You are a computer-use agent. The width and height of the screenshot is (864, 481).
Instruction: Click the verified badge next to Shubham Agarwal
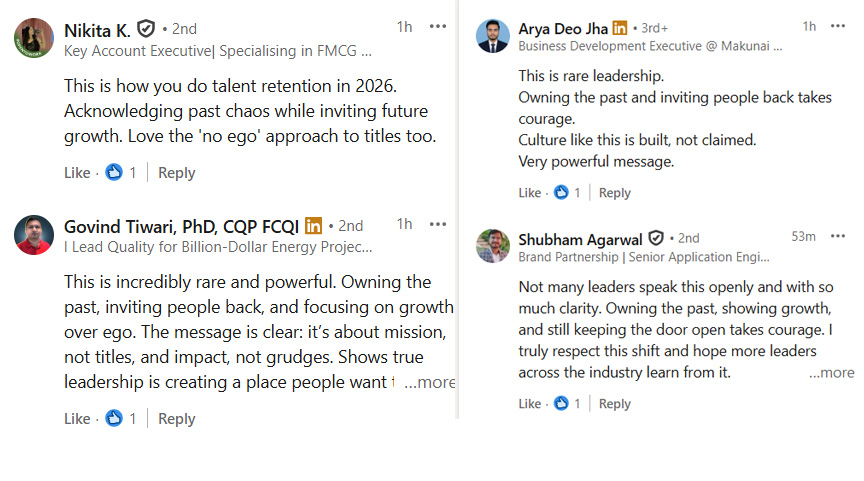[x=656, y=238]
